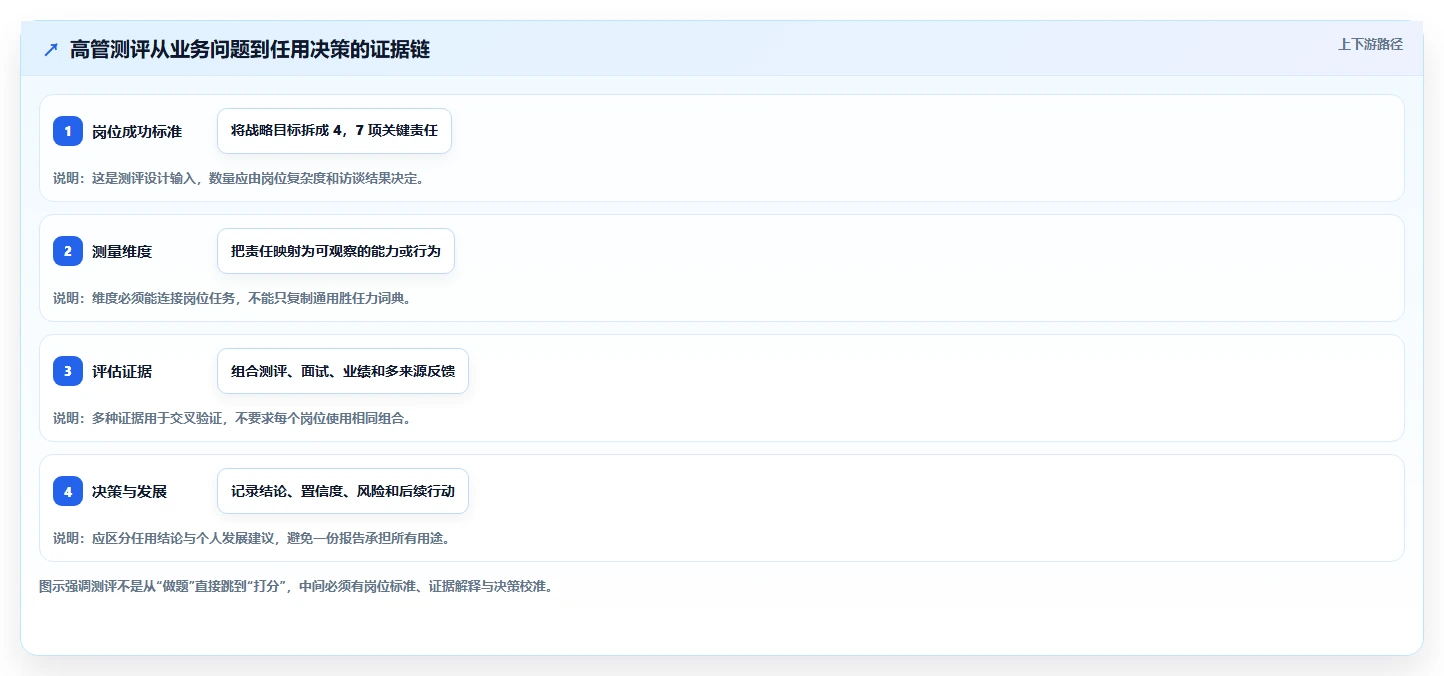This screenshot has width=1444, height=676.
Task: Click the title 高管测评从业务问题到任用决策的证据链
Action: 250,50
